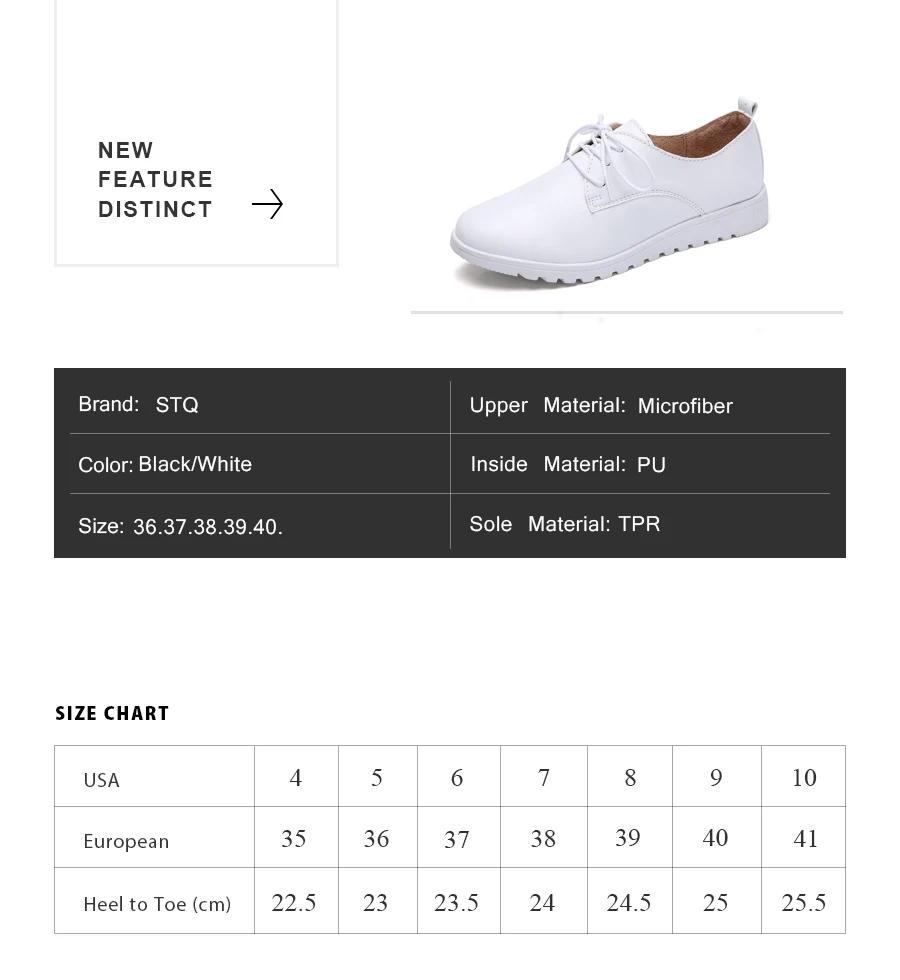
Task: Click the Color: Black/White specification
Action: tap(165, 464)
